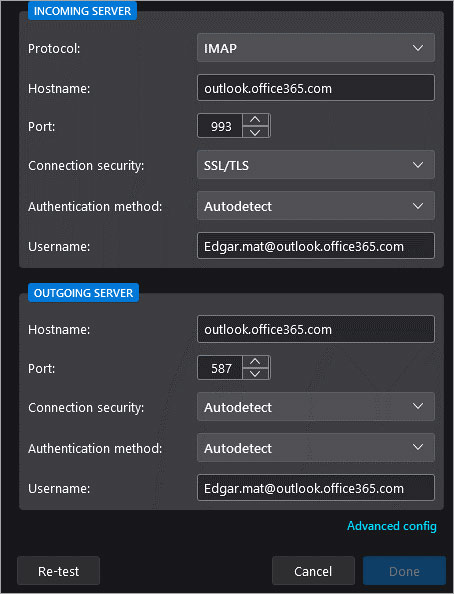Image resolution: width=454 pixels, height=594 pixels.
Task: Click the Cancel button
Action: click(x=313, y=571)
